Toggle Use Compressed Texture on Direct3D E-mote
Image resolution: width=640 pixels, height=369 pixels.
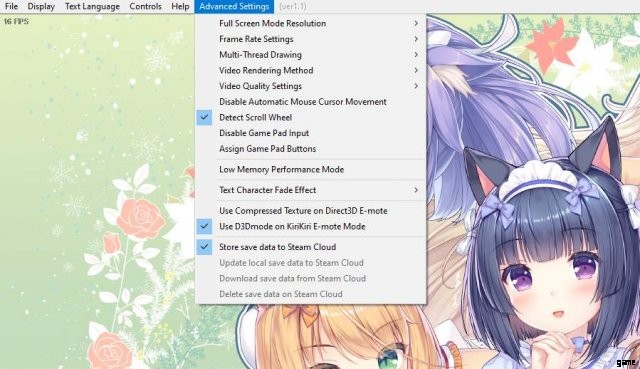click(311, 211)
